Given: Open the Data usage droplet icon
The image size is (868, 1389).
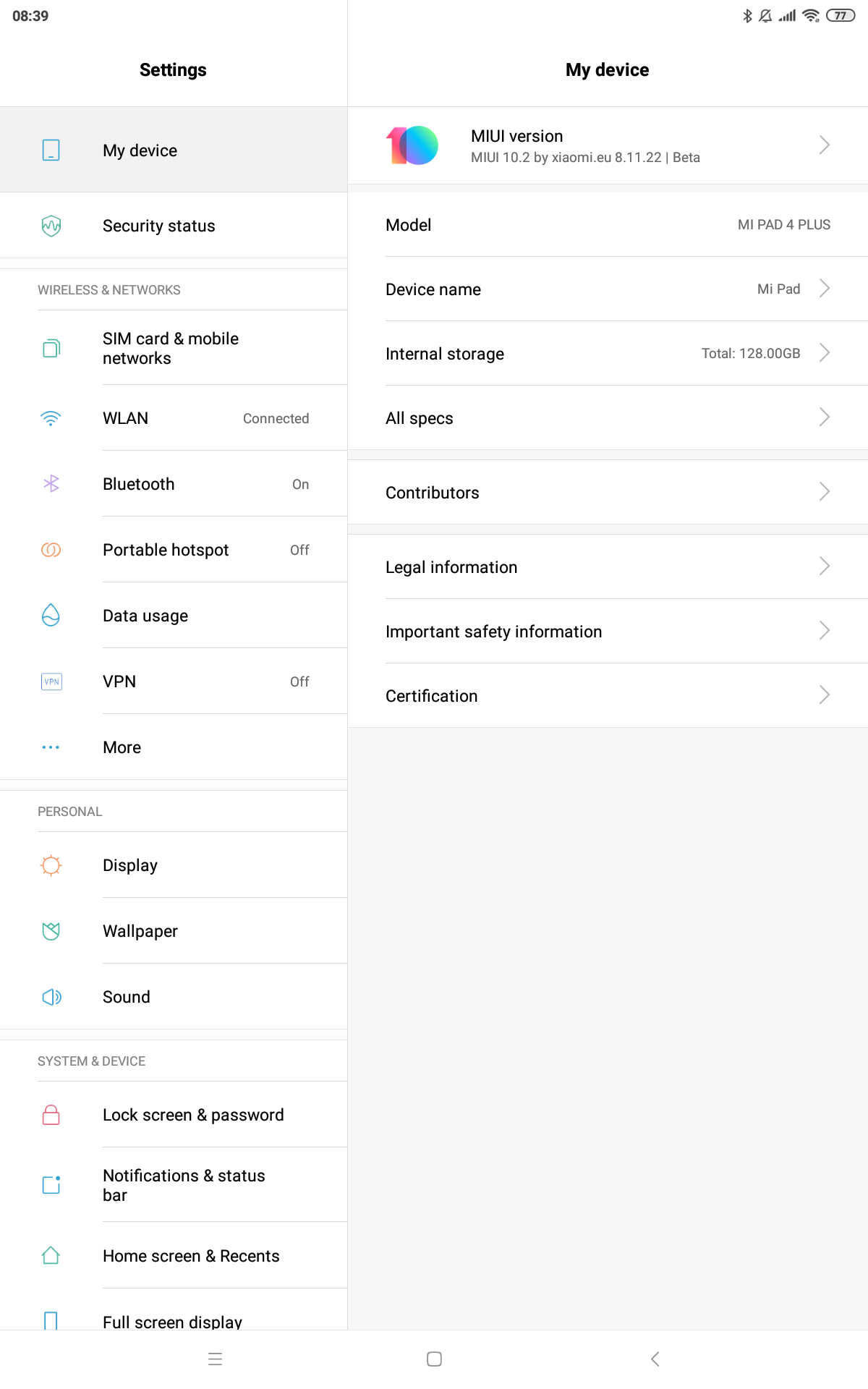Looking at the screenshot, I should pos(51,615).
